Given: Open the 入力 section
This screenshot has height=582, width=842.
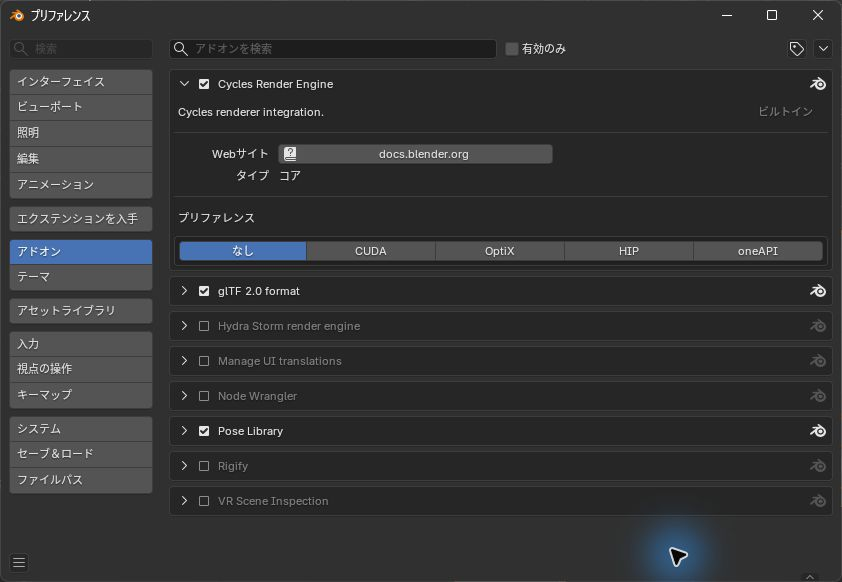Looking at the screenshot, I should 81,344.
